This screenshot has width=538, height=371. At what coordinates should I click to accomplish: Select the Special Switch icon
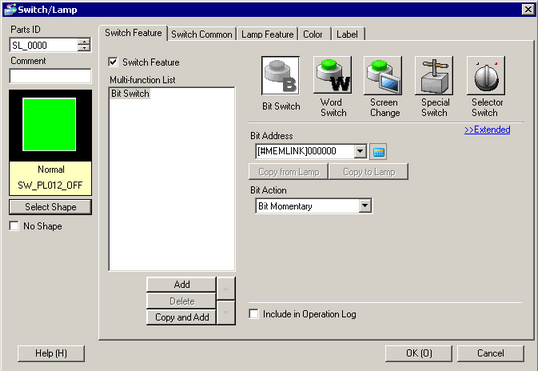tap(434, 76)
